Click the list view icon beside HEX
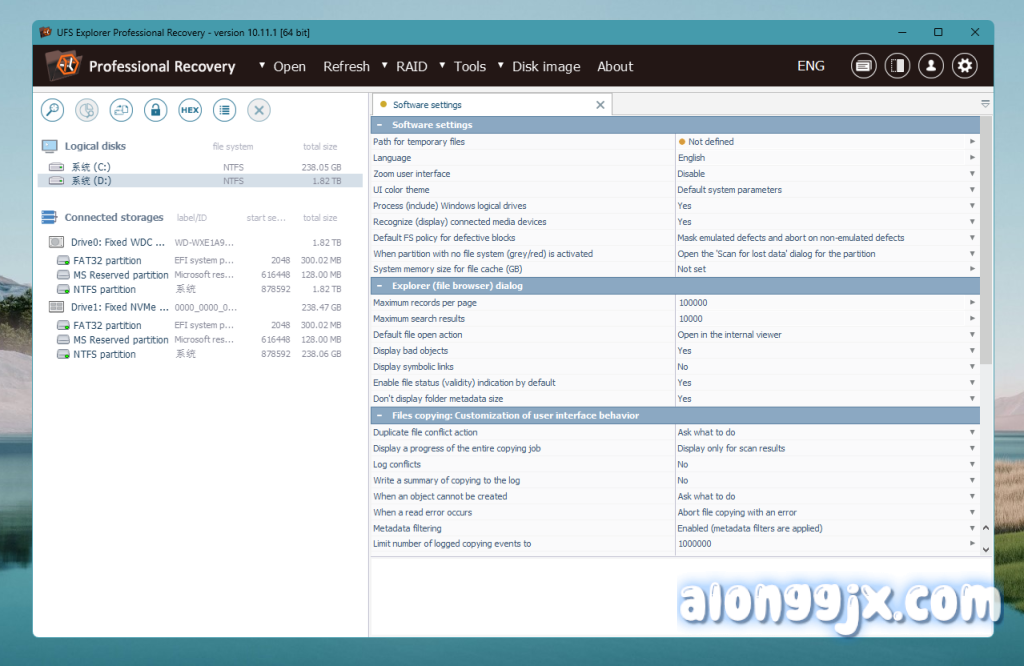 [224, 110]
